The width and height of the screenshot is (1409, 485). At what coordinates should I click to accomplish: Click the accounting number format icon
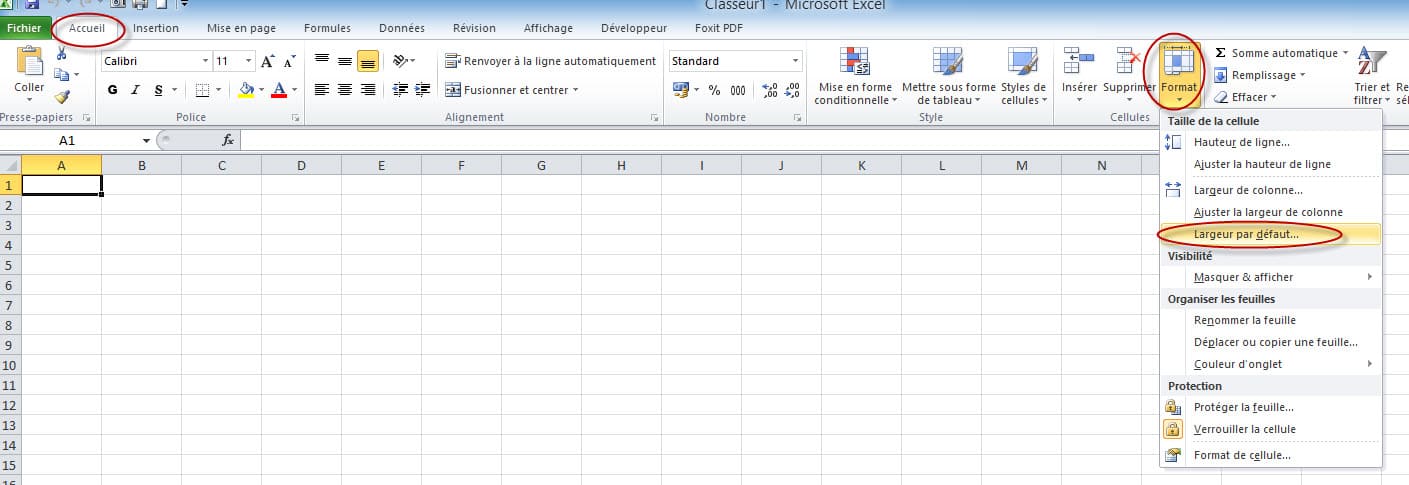[x=681, y=90]
